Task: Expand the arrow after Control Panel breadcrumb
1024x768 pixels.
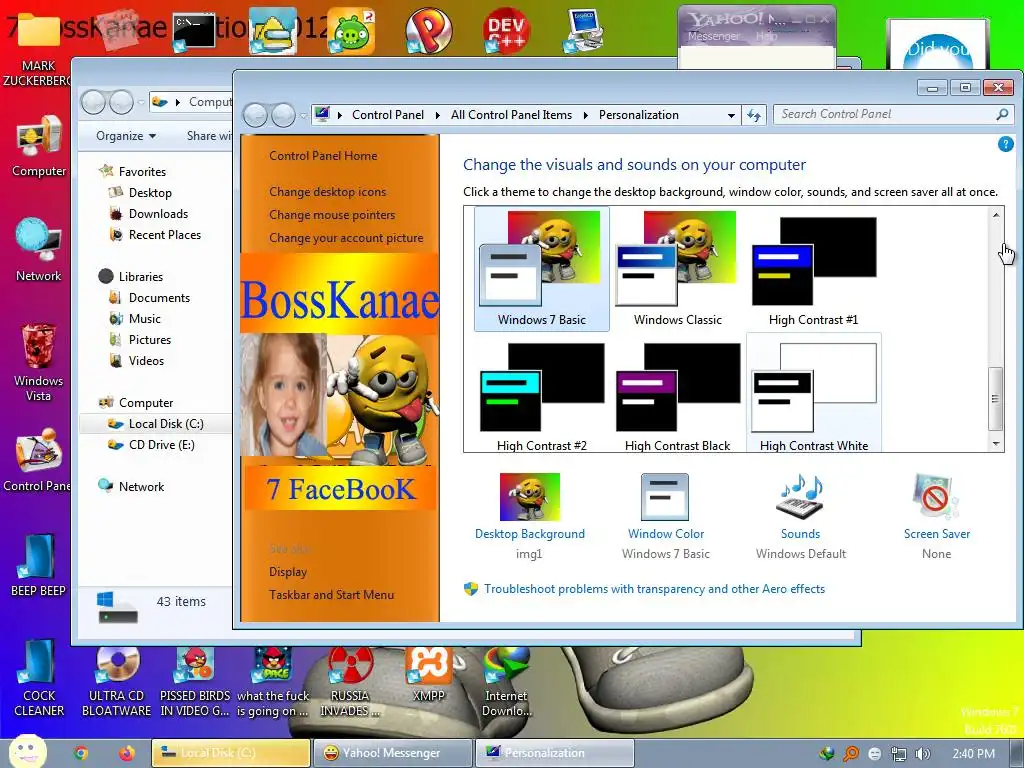Action: pyautogui.click(x=438, y=116)
